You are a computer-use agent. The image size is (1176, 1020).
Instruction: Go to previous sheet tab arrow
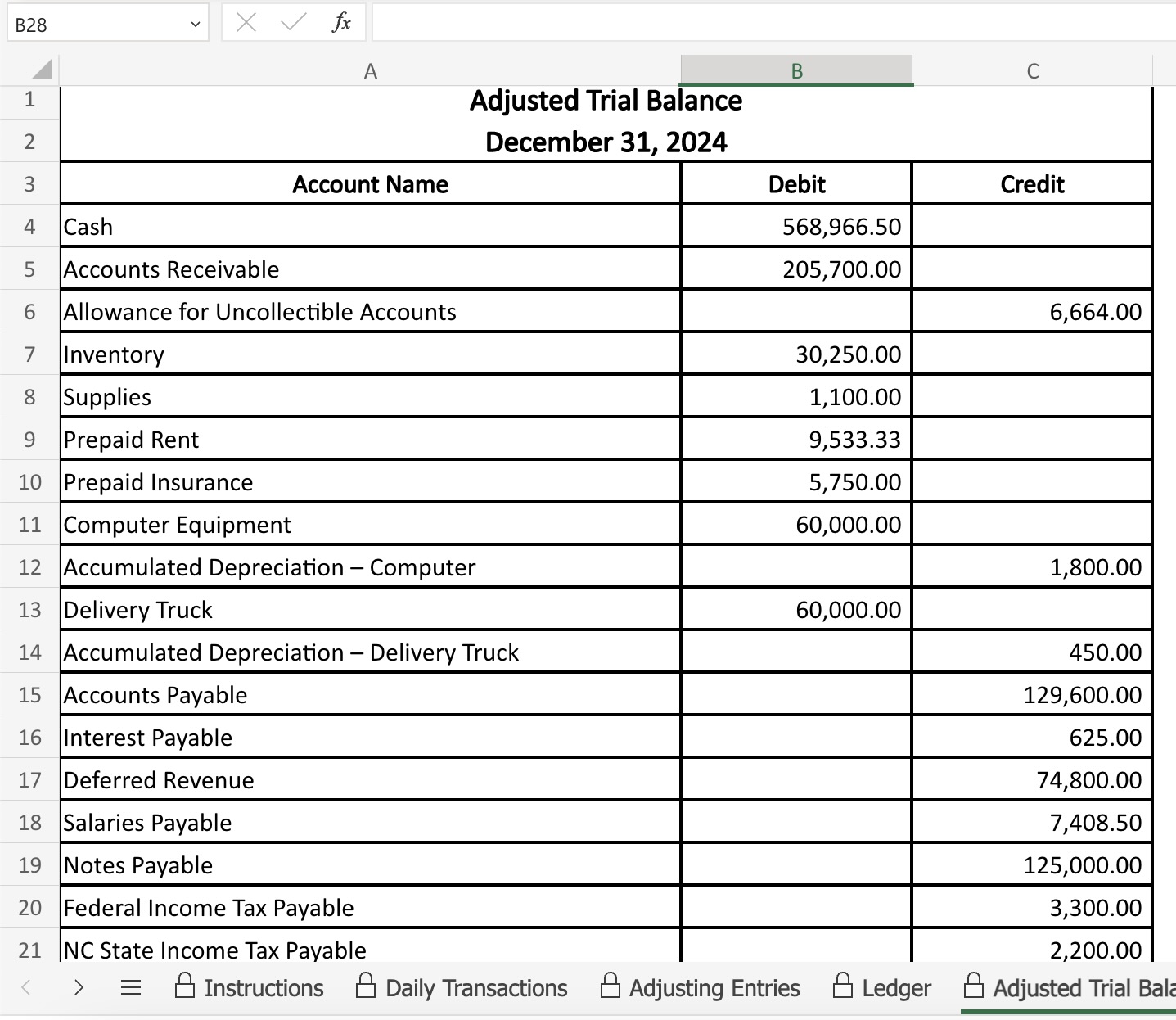coord(26,987)
